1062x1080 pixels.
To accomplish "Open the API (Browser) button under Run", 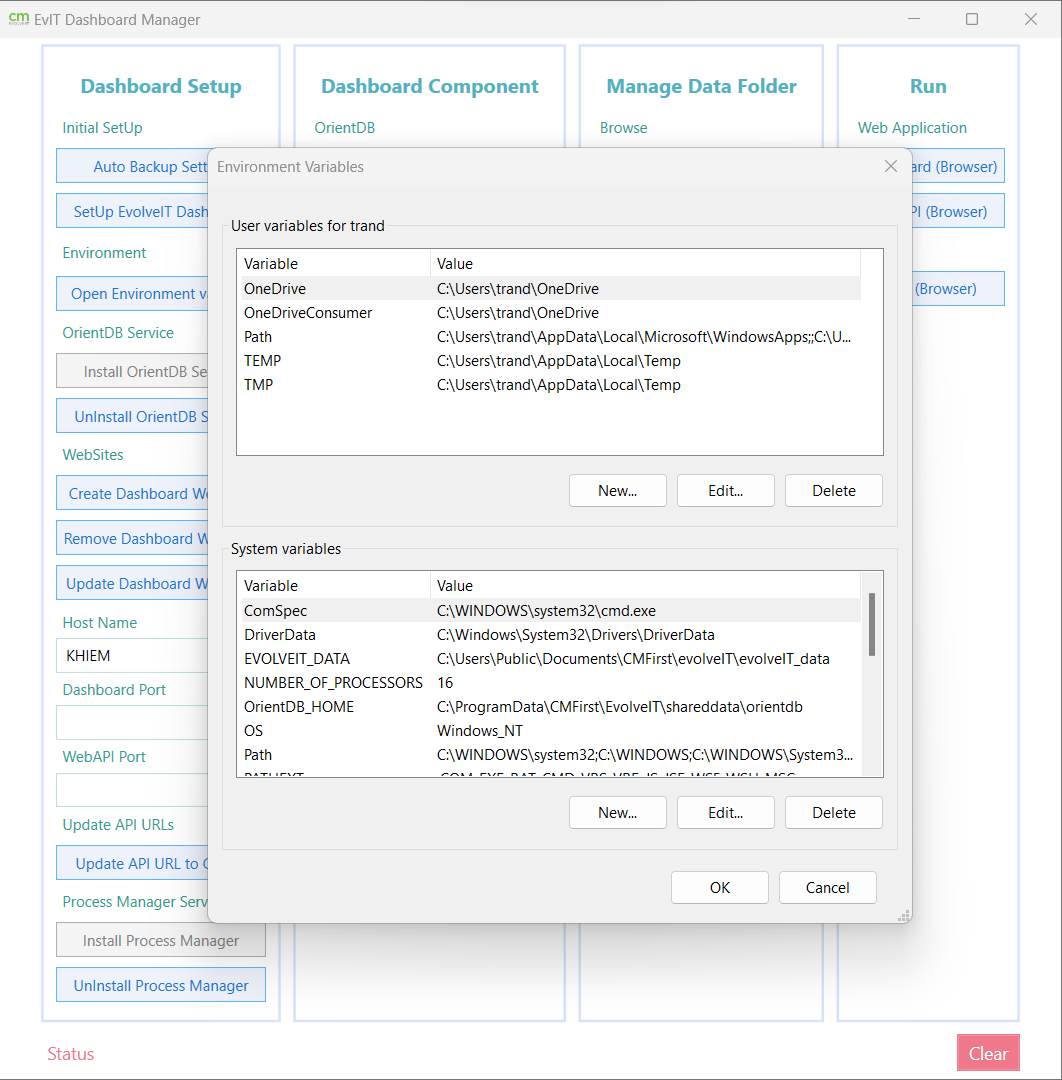I will [958, 211].
